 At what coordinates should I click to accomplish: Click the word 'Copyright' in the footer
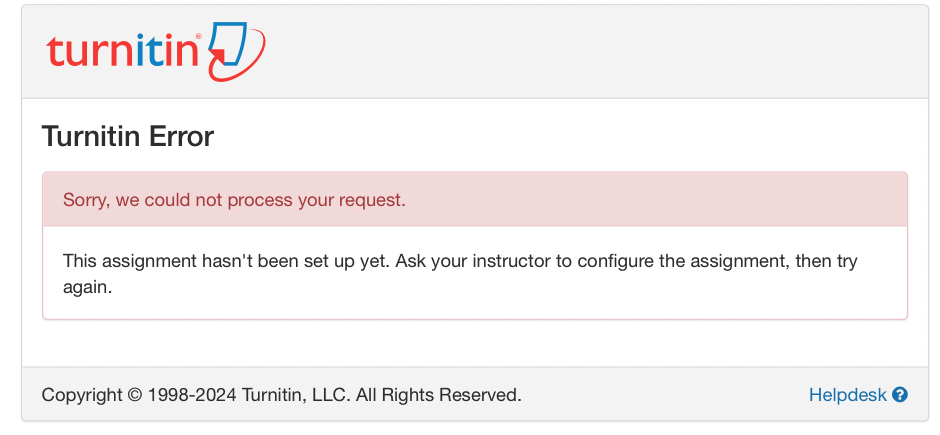pos(82,395)
